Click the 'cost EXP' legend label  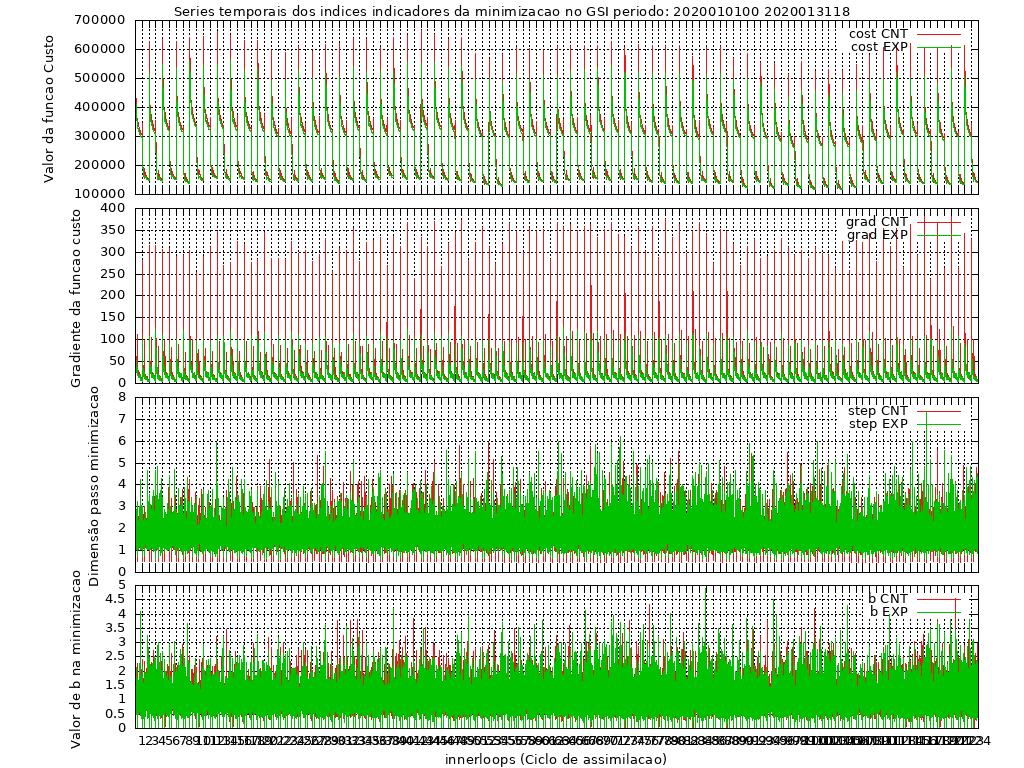pyautogui.click(x=878, y=47)
